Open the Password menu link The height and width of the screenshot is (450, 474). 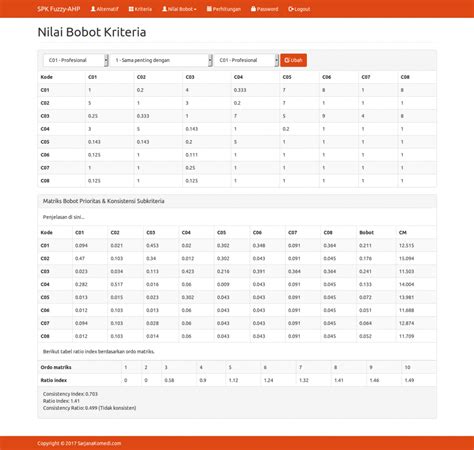[264, 9]
